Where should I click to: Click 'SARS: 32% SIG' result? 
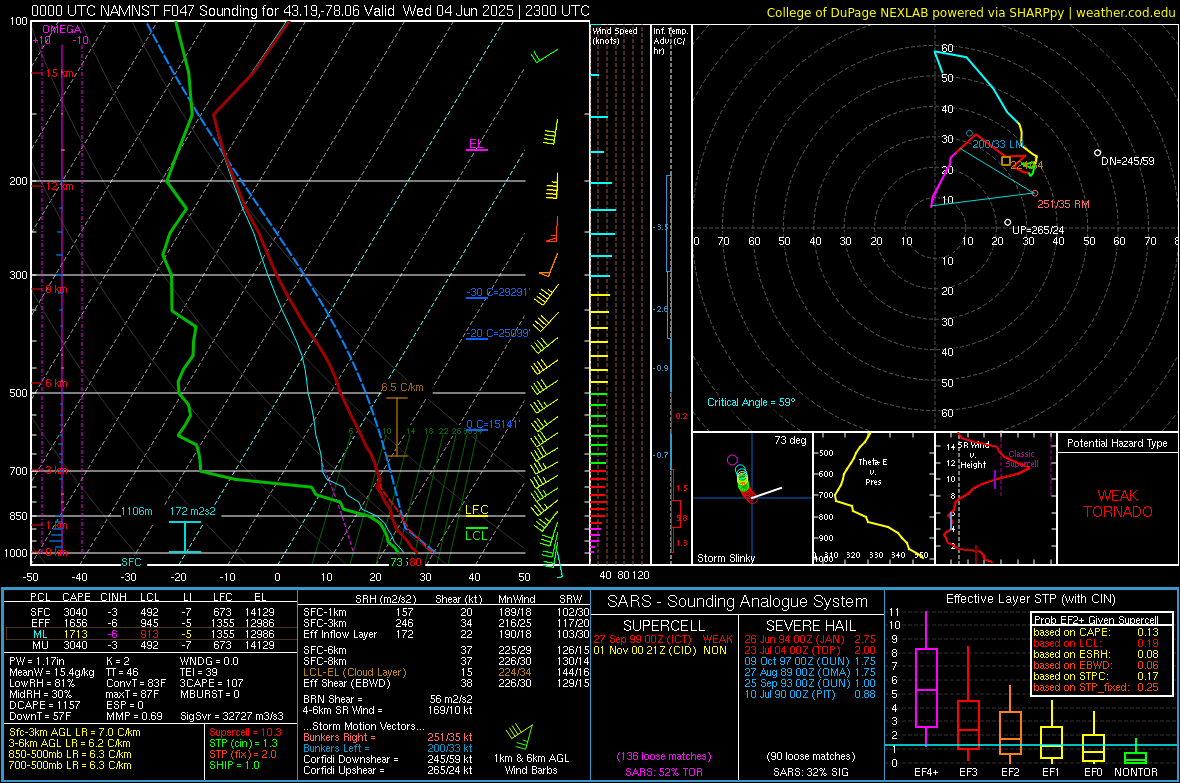point(810,772)
